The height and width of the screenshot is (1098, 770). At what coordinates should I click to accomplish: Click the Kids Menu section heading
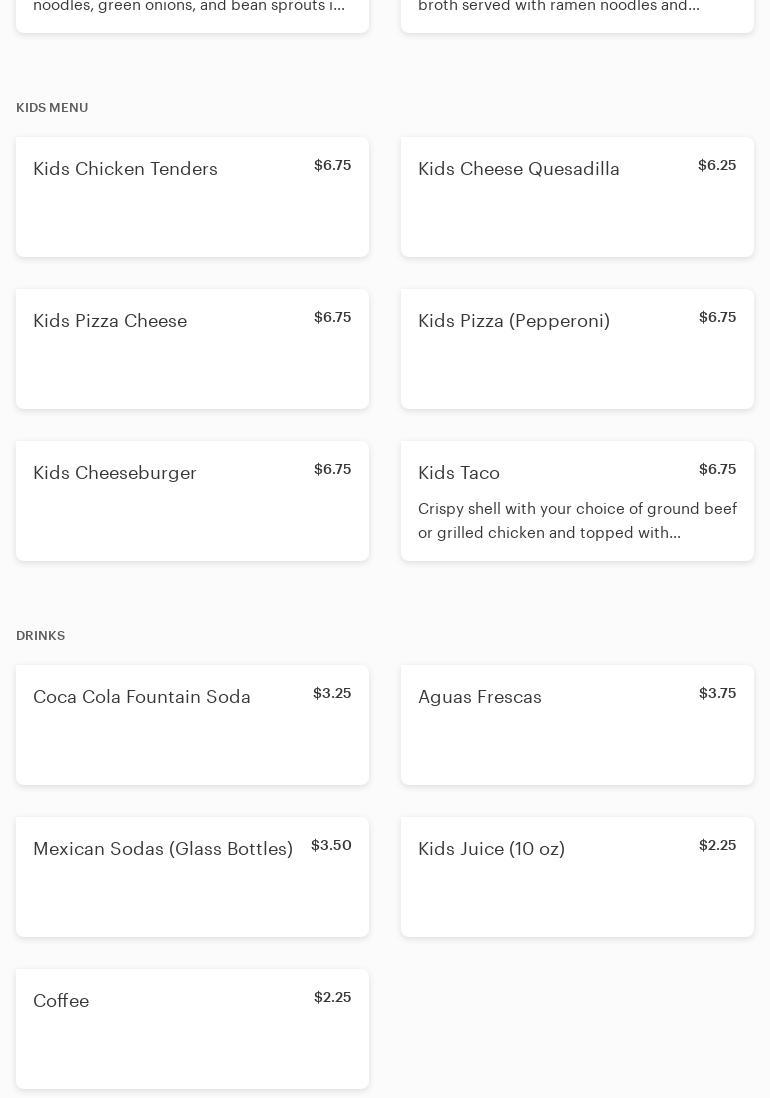(x=52, y=108)
